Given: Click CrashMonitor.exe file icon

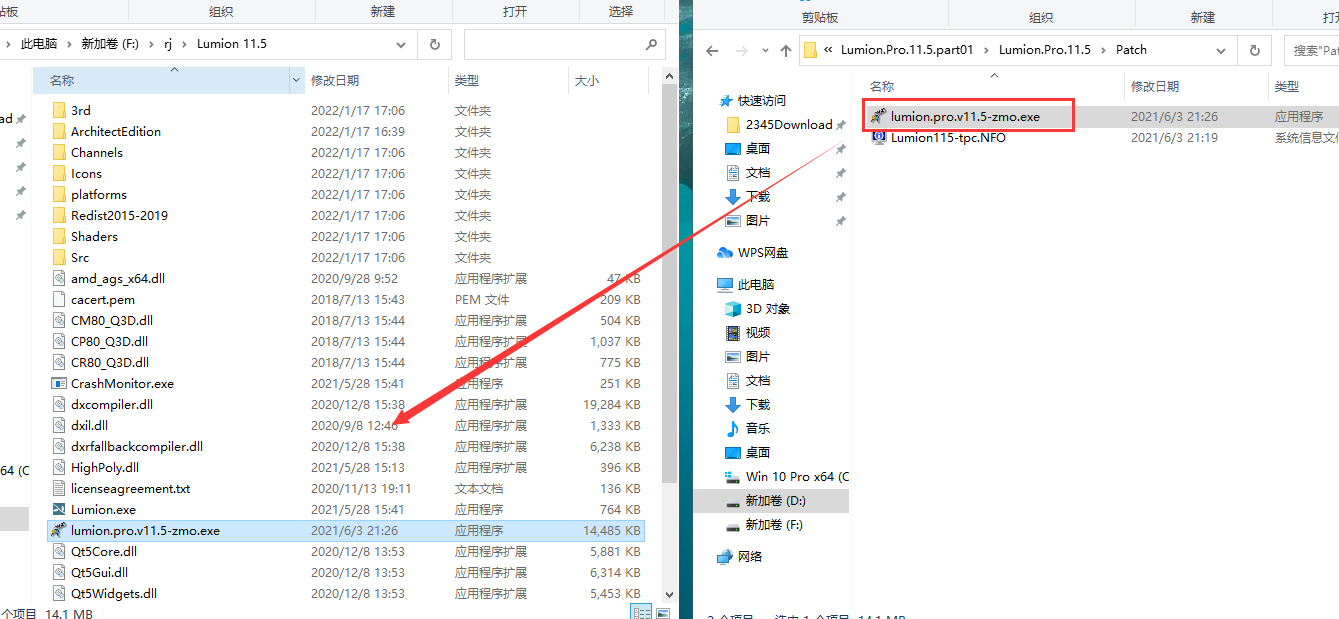Looking at the screenshot, I should point(58,383).
